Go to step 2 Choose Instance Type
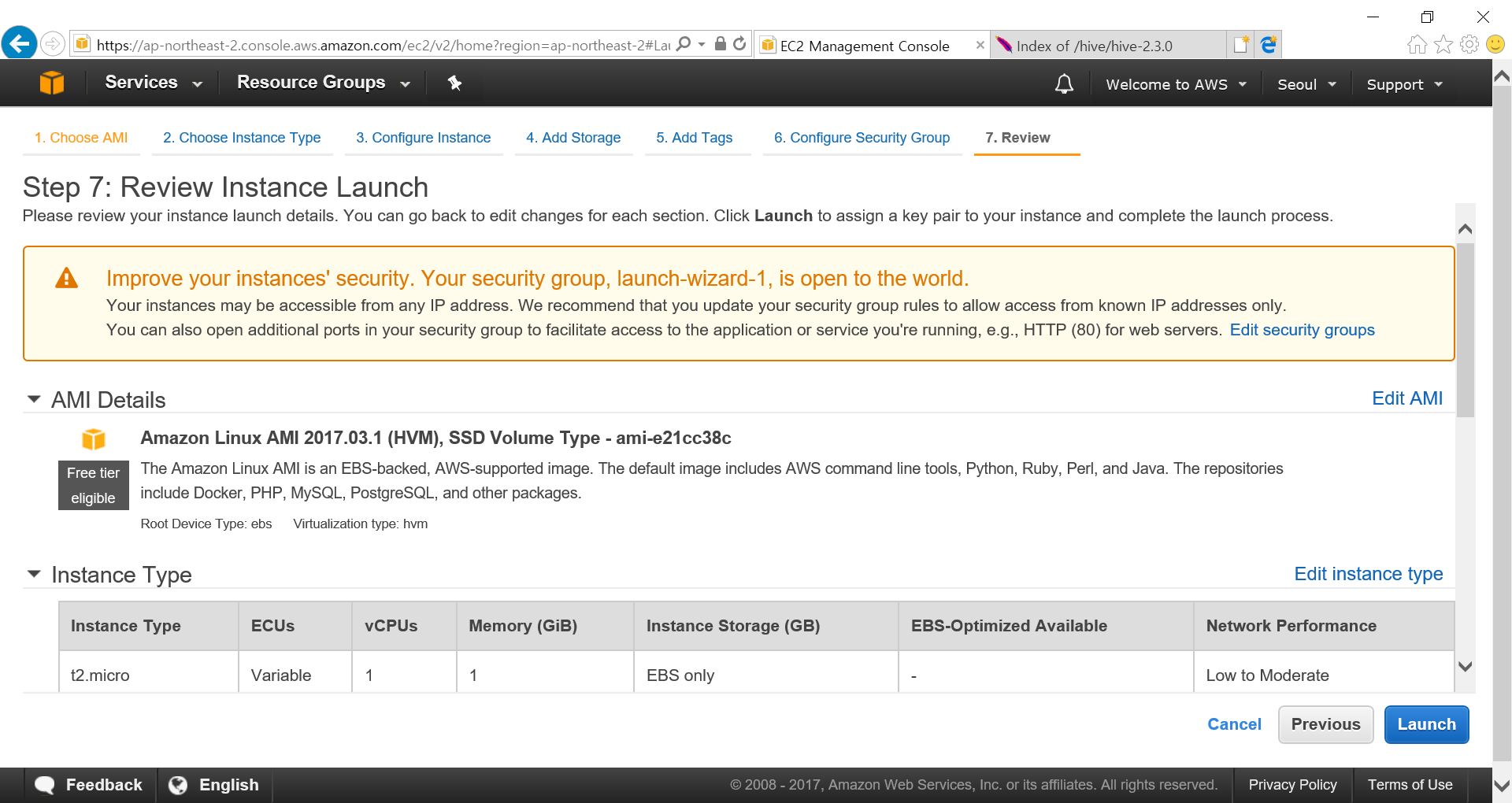 (x=242, y=138)
